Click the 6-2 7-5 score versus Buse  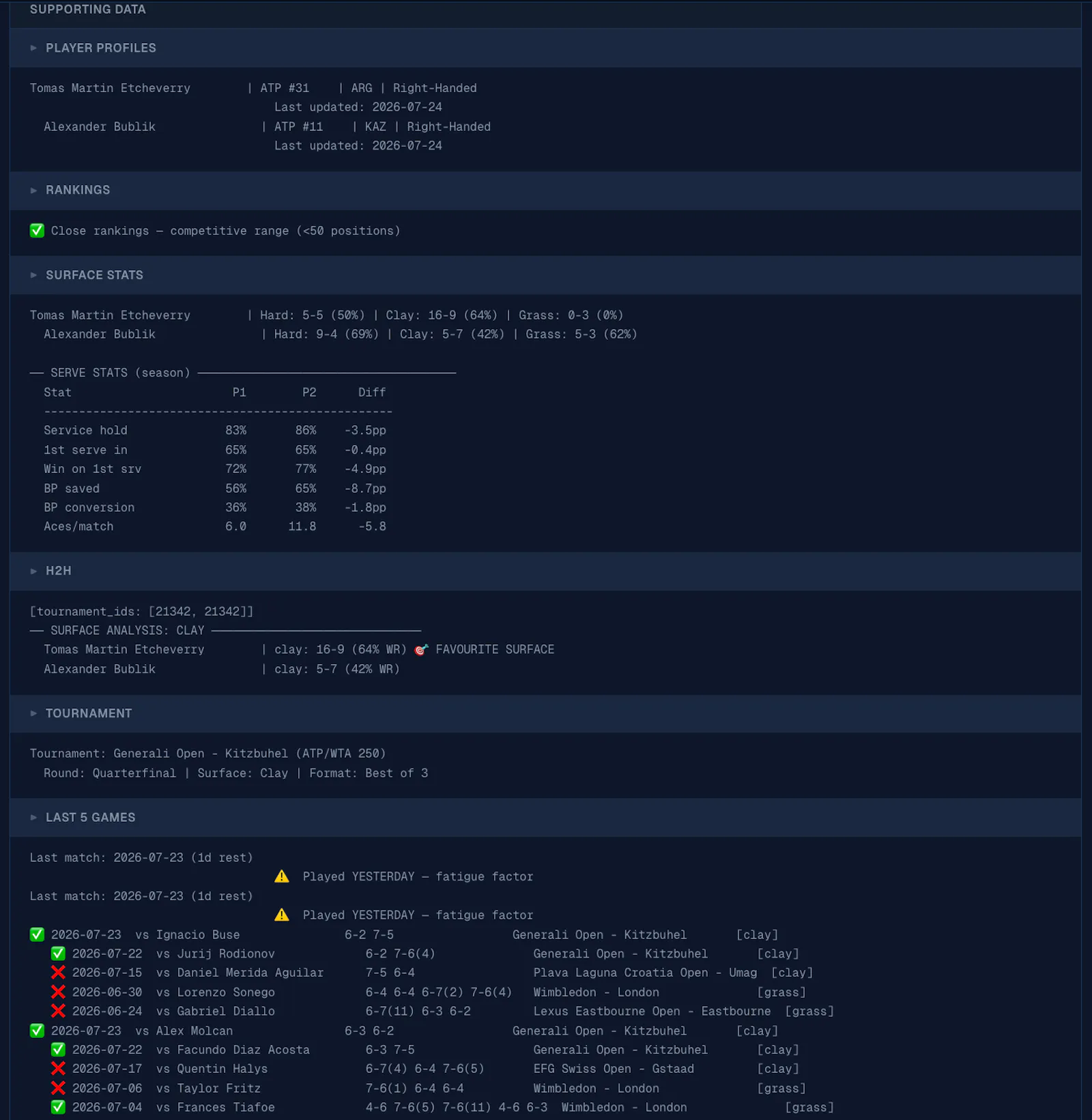pyautogui.click(x=369, y=934)
